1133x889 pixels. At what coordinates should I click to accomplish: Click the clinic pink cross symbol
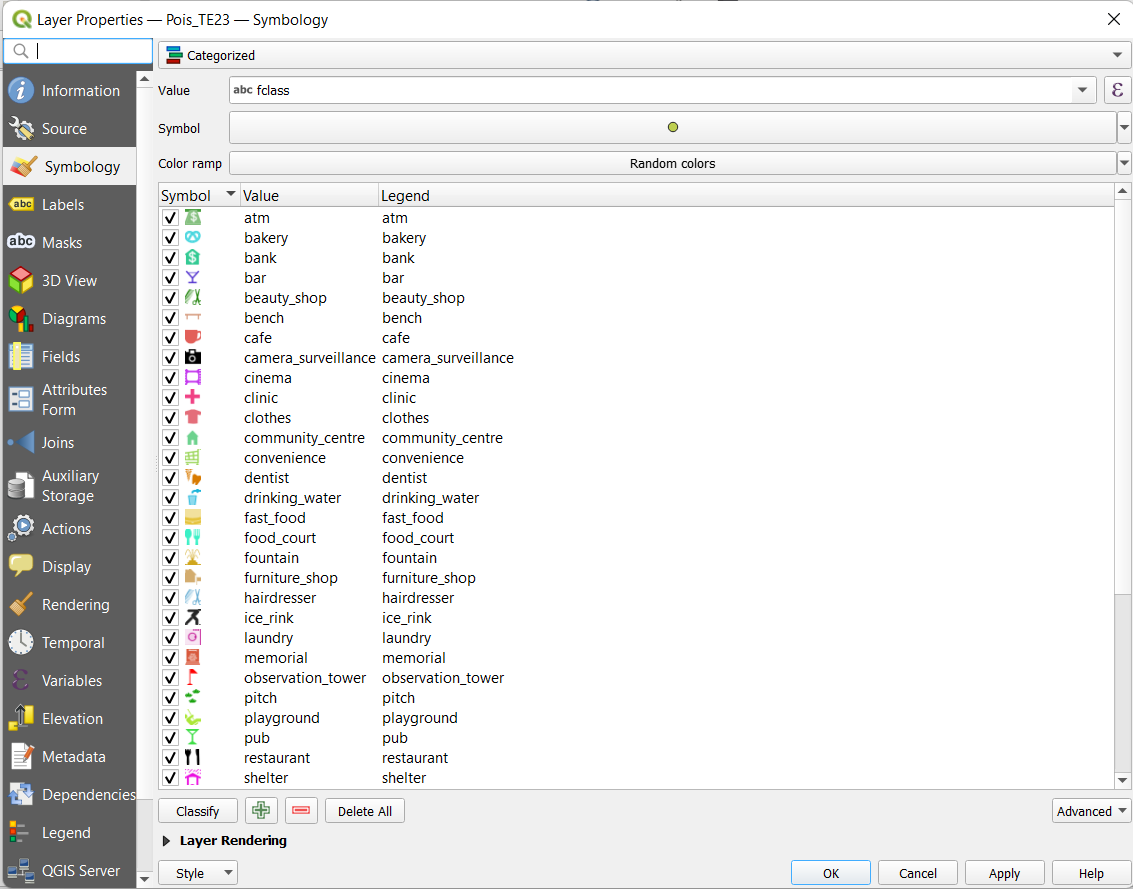click(193, 398)
